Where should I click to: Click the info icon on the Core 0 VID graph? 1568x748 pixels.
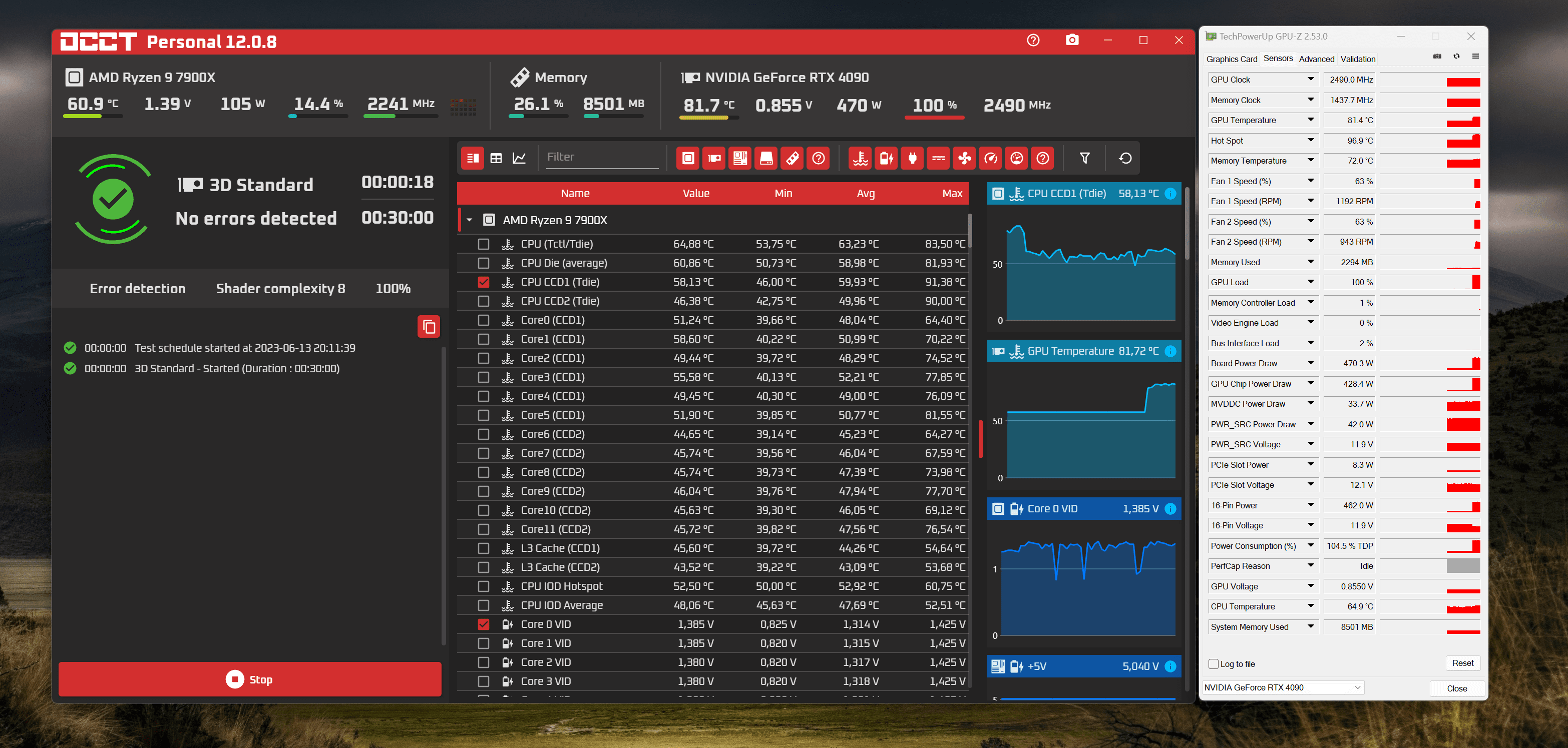coord(1170,508)
